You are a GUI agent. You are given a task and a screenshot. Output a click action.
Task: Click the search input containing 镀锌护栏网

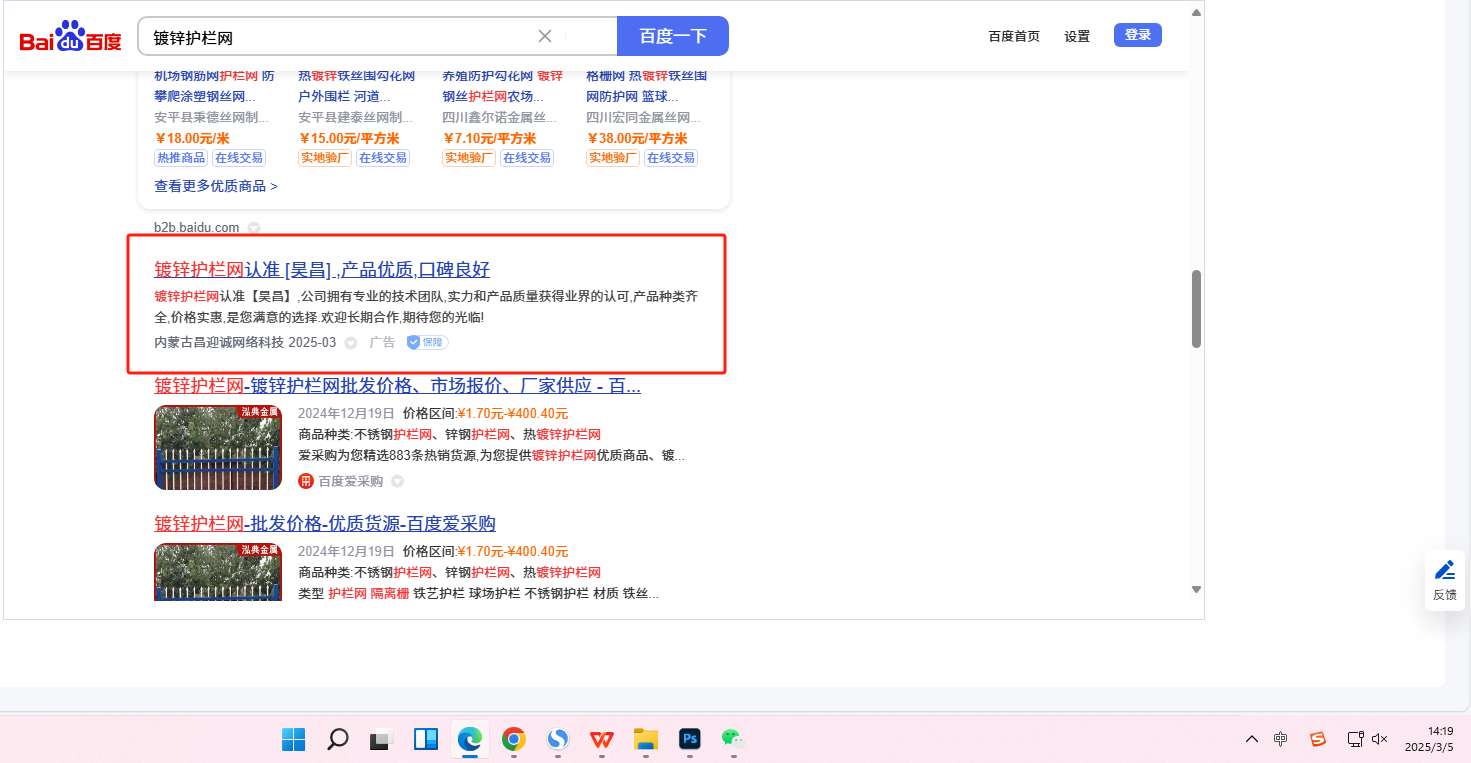pyautogui.click(x=340, y=37)
